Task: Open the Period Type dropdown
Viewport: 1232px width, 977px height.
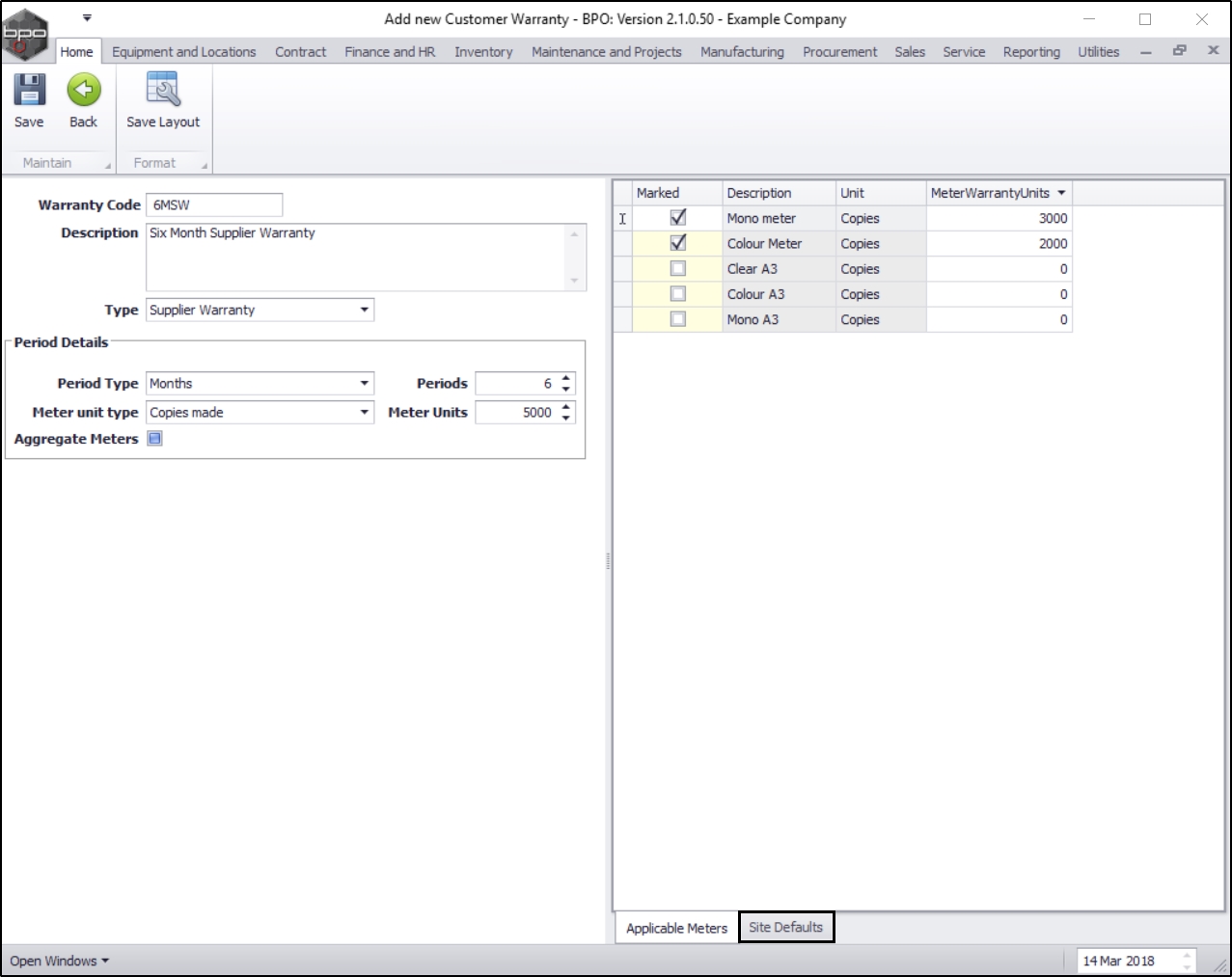Action: 365,383
